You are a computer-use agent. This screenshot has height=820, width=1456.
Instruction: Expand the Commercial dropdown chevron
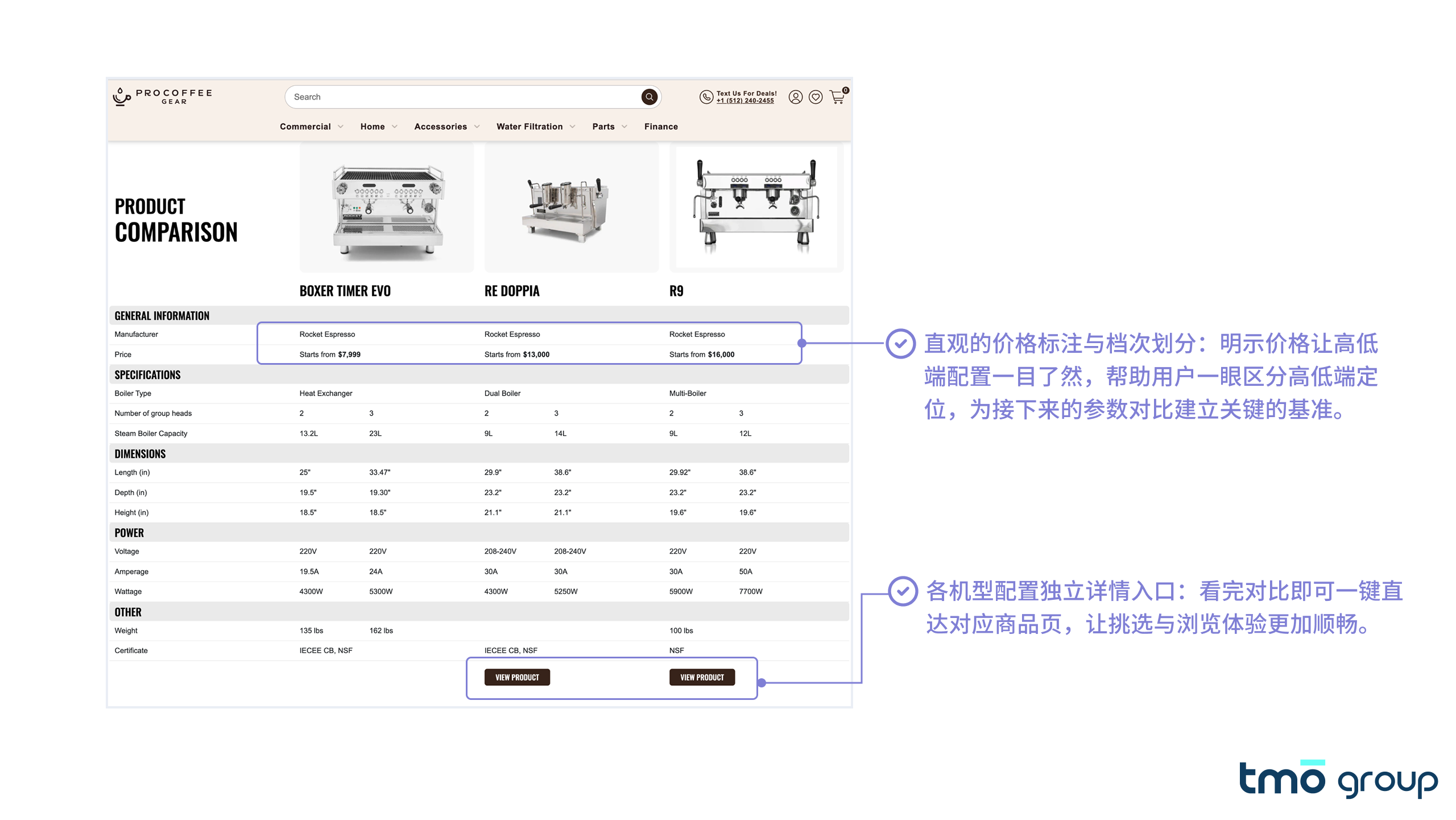tap(341, 126)
